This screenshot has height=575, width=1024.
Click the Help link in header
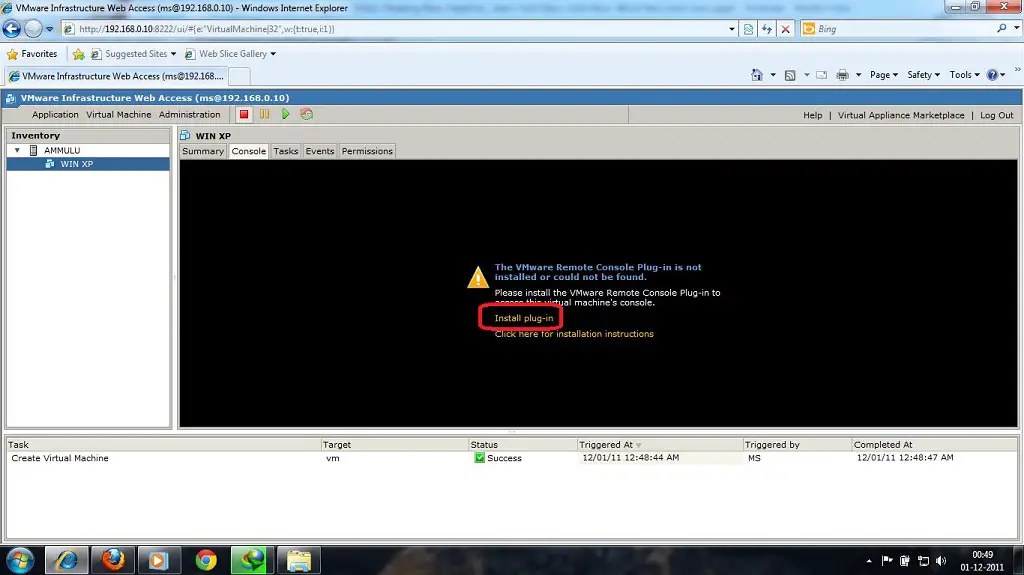click(812, 115)
